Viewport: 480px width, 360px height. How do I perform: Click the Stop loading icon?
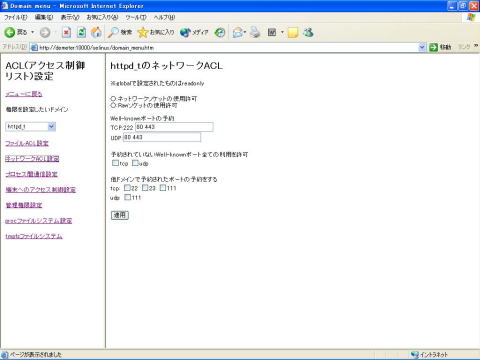pos(66,32)
